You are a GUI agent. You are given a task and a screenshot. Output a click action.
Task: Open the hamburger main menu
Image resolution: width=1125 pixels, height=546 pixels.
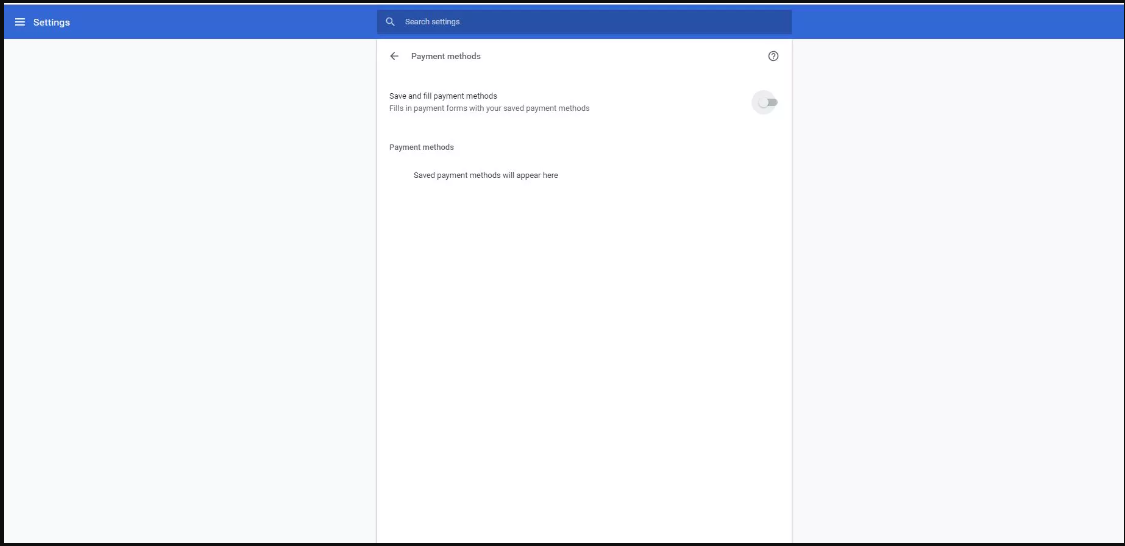coord(20,22)
